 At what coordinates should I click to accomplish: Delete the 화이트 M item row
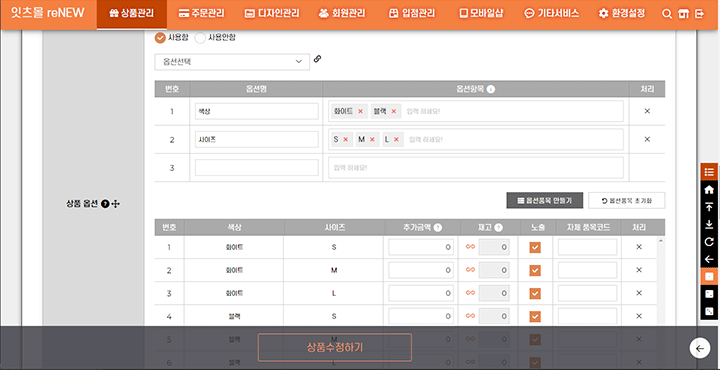coord(639,270)
